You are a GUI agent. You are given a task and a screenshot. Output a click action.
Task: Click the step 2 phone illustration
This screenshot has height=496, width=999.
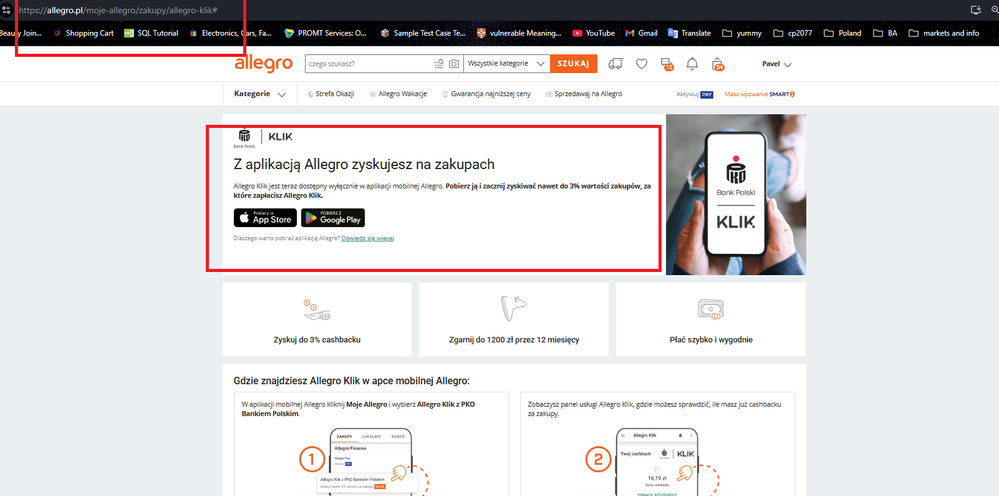[657, 462]
